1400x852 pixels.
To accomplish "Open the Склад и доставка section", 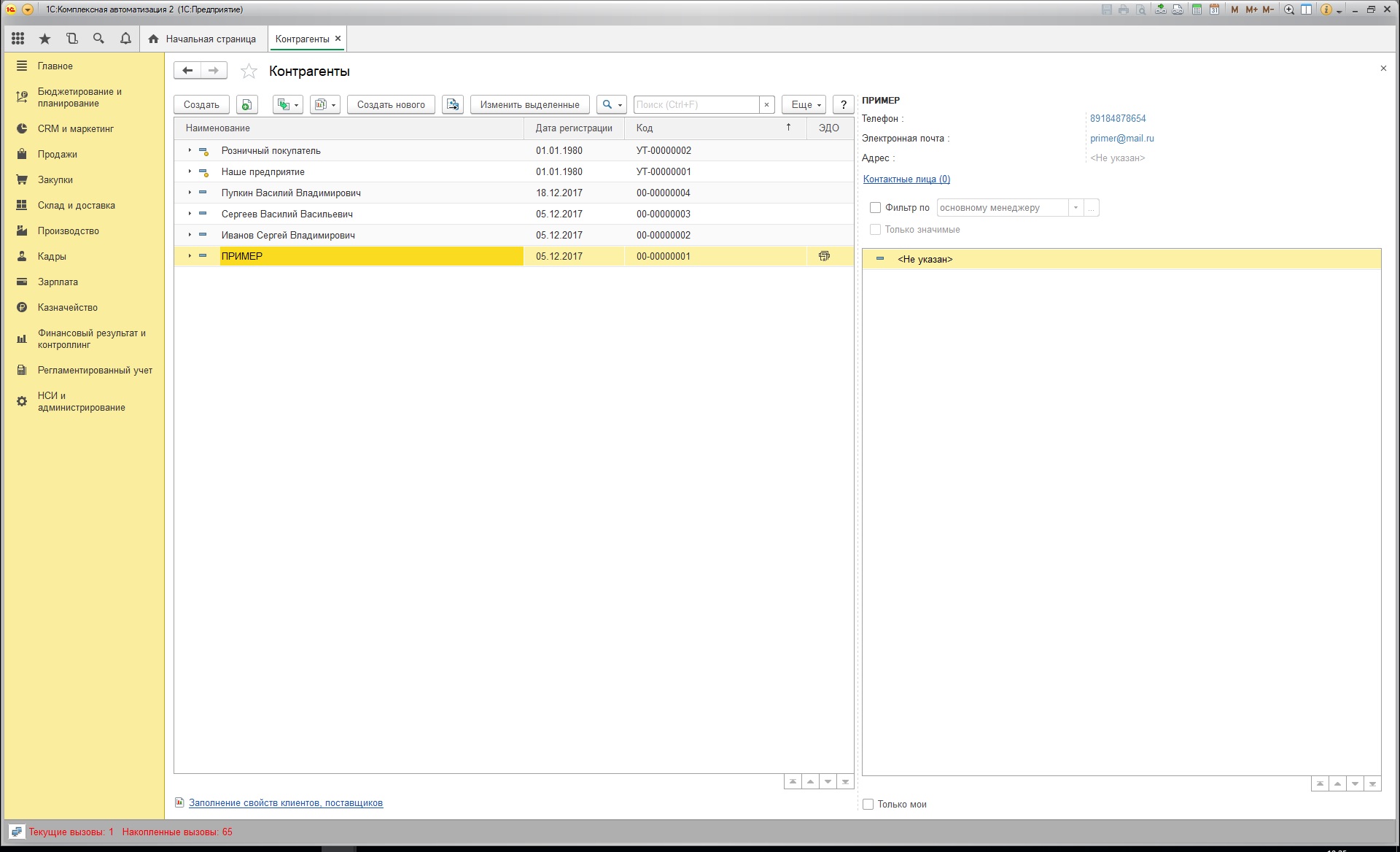I will 77,205.
